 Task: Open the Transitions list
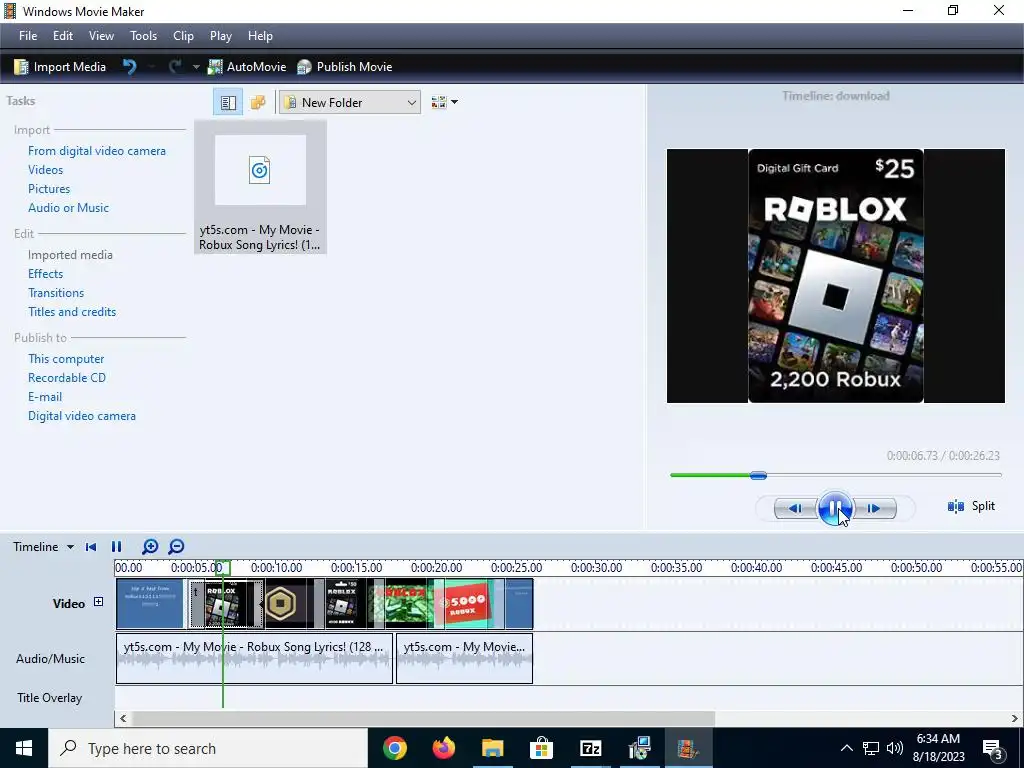(56, 293)
